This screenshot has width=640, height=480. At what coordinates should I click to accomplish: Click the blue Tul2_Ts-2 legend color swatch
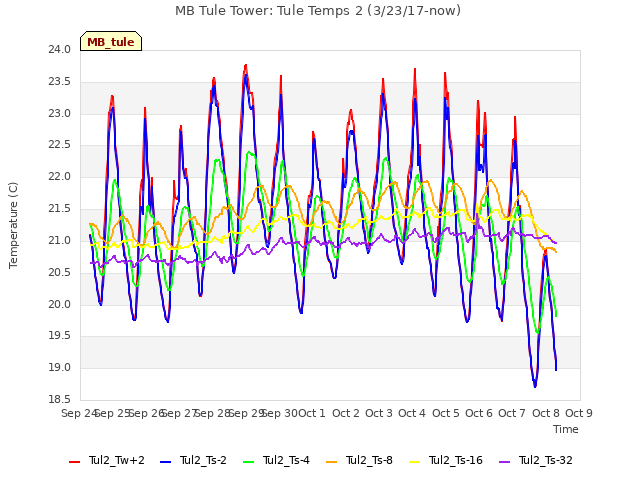point(165,462)
